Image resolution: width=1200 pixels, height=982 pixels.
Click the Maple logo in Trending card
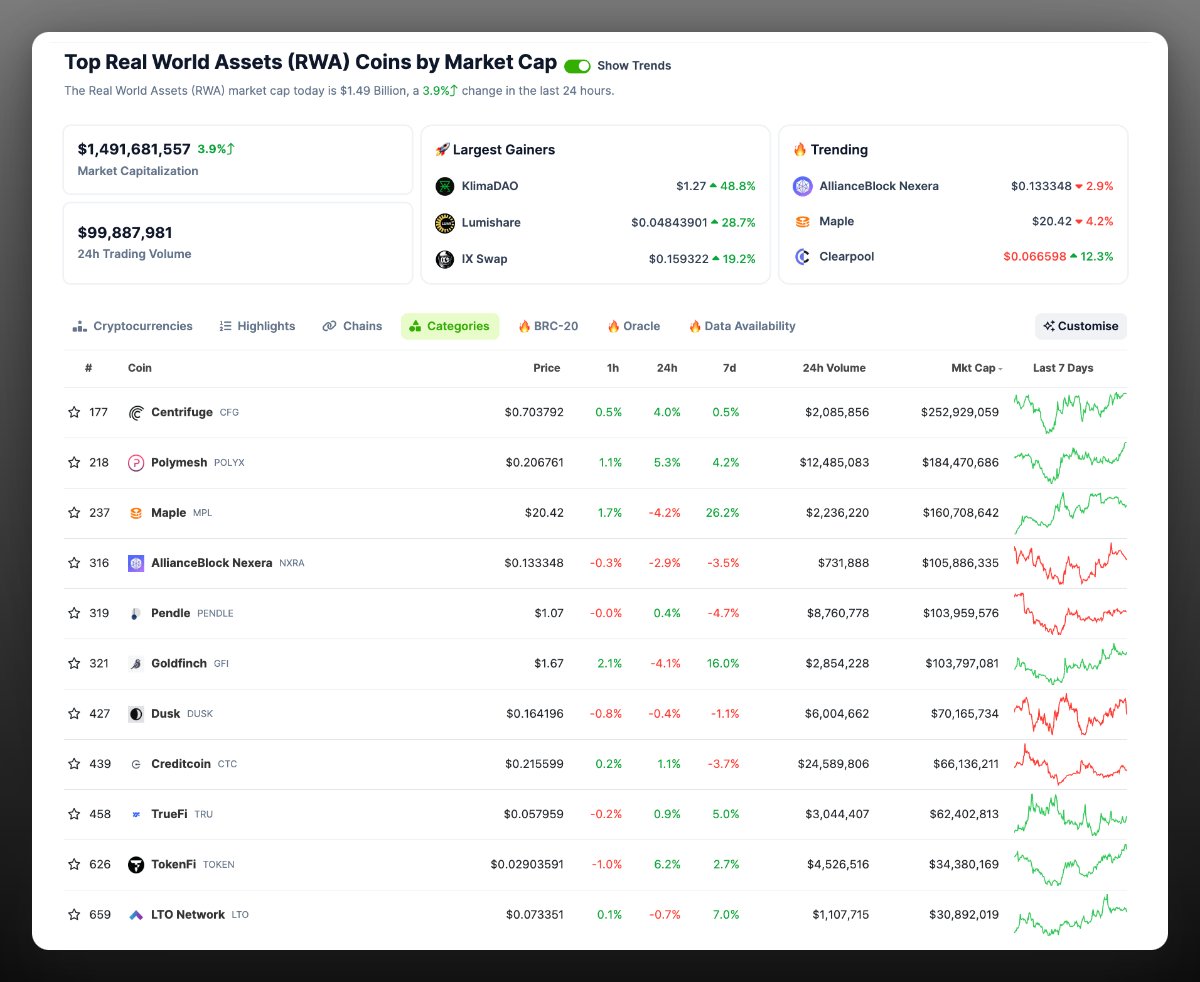pos(803,221)
